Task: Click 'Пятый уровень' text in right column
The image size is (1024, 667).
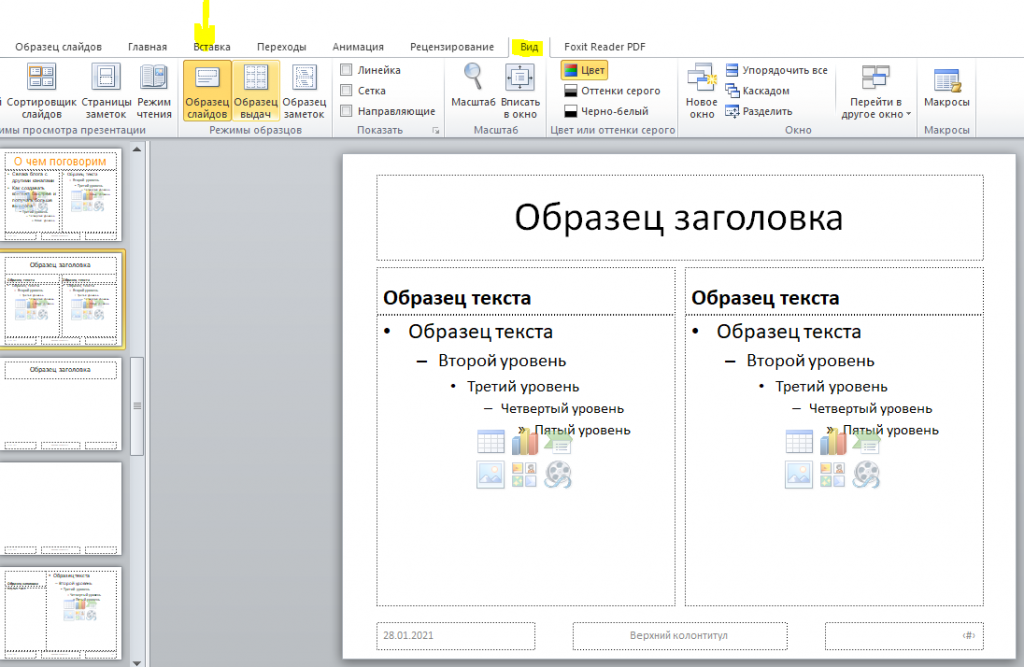Action: pos(891,431)
